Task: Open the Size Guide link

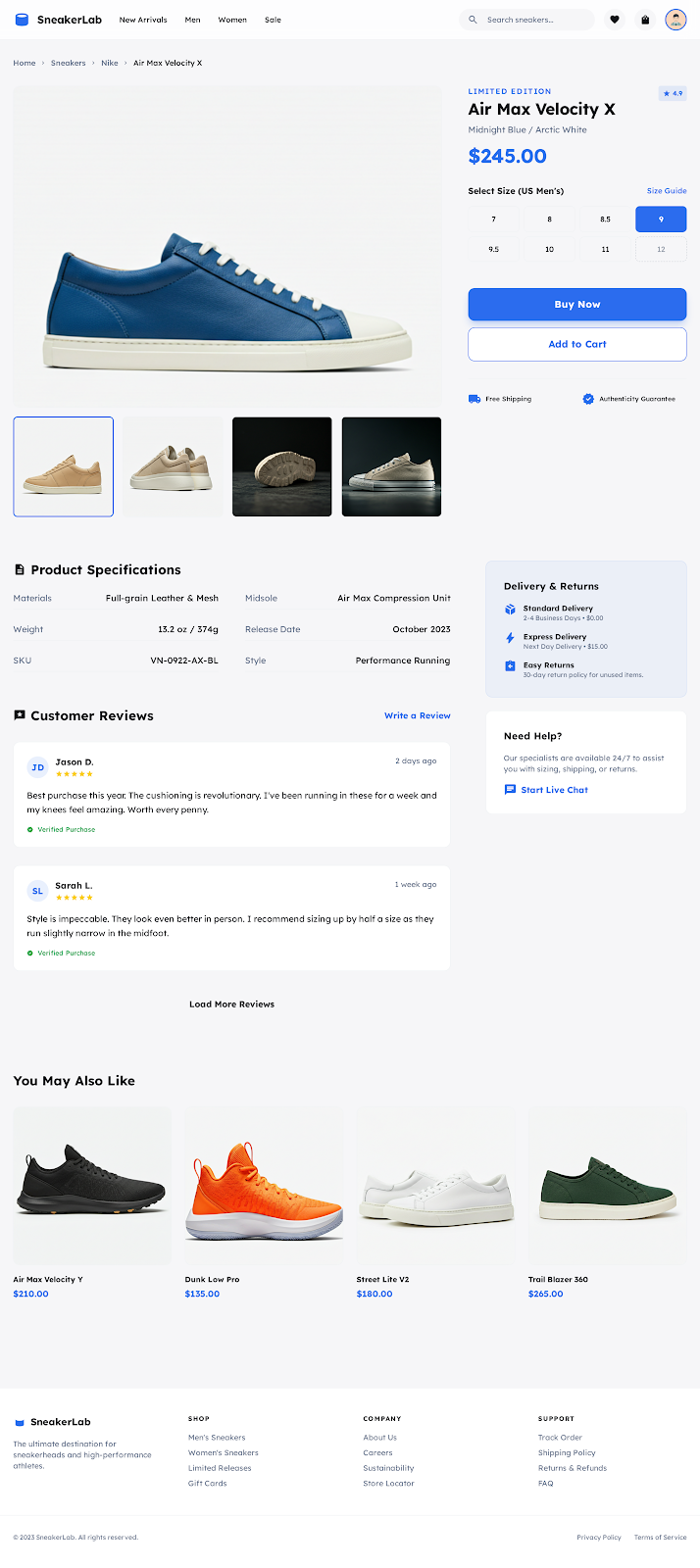Action: point(666,191)
